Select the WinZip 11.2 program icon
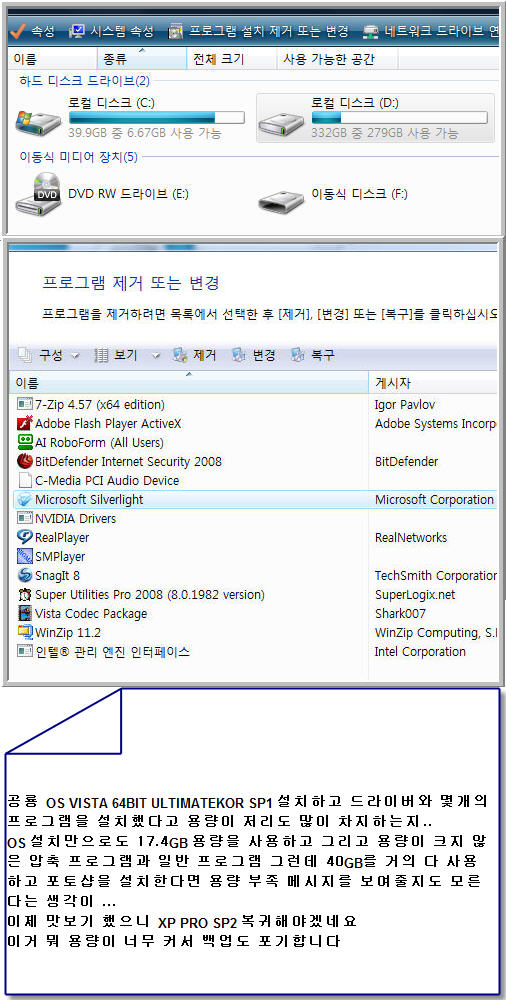Image resolution: width=506 pixels, height=1000 pixels. click(x=25, y=633)
